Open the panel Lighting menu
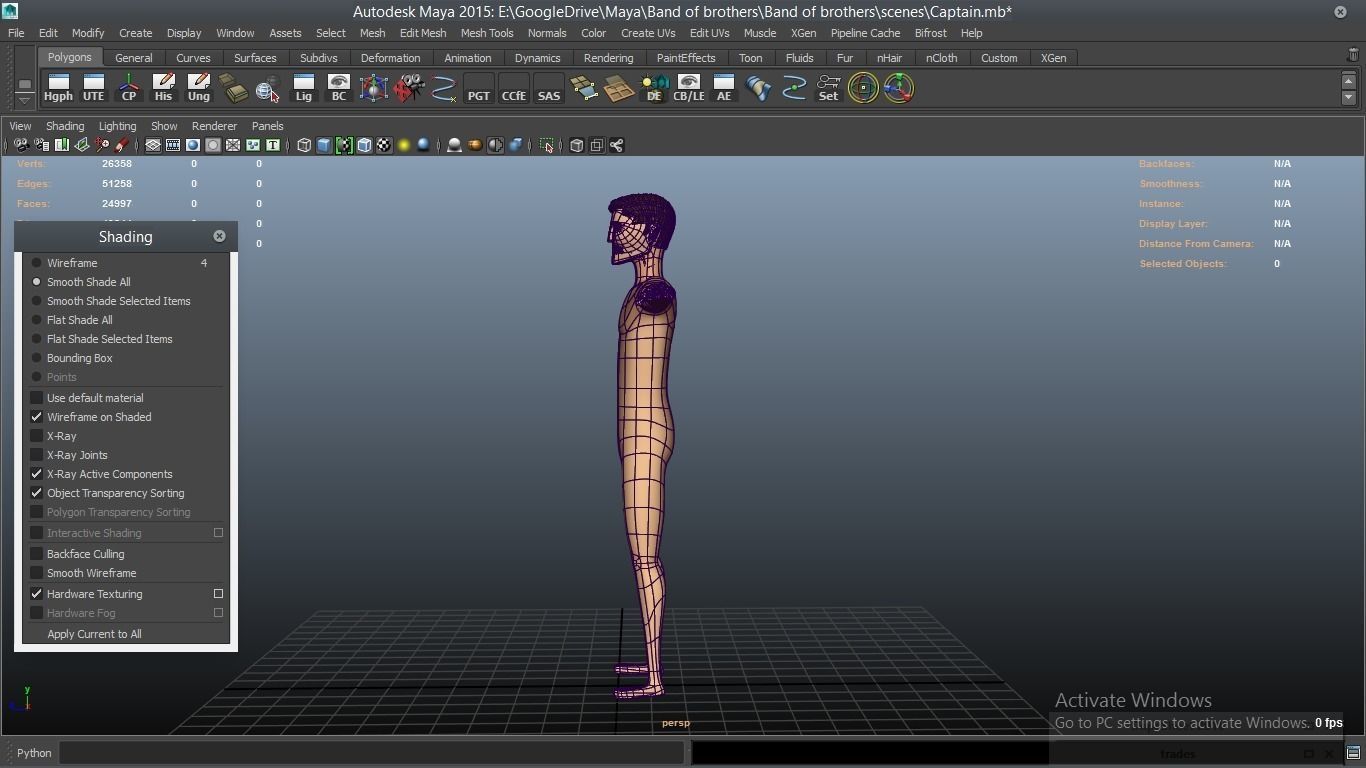1366x768 pixels. (x=117, y=126)
